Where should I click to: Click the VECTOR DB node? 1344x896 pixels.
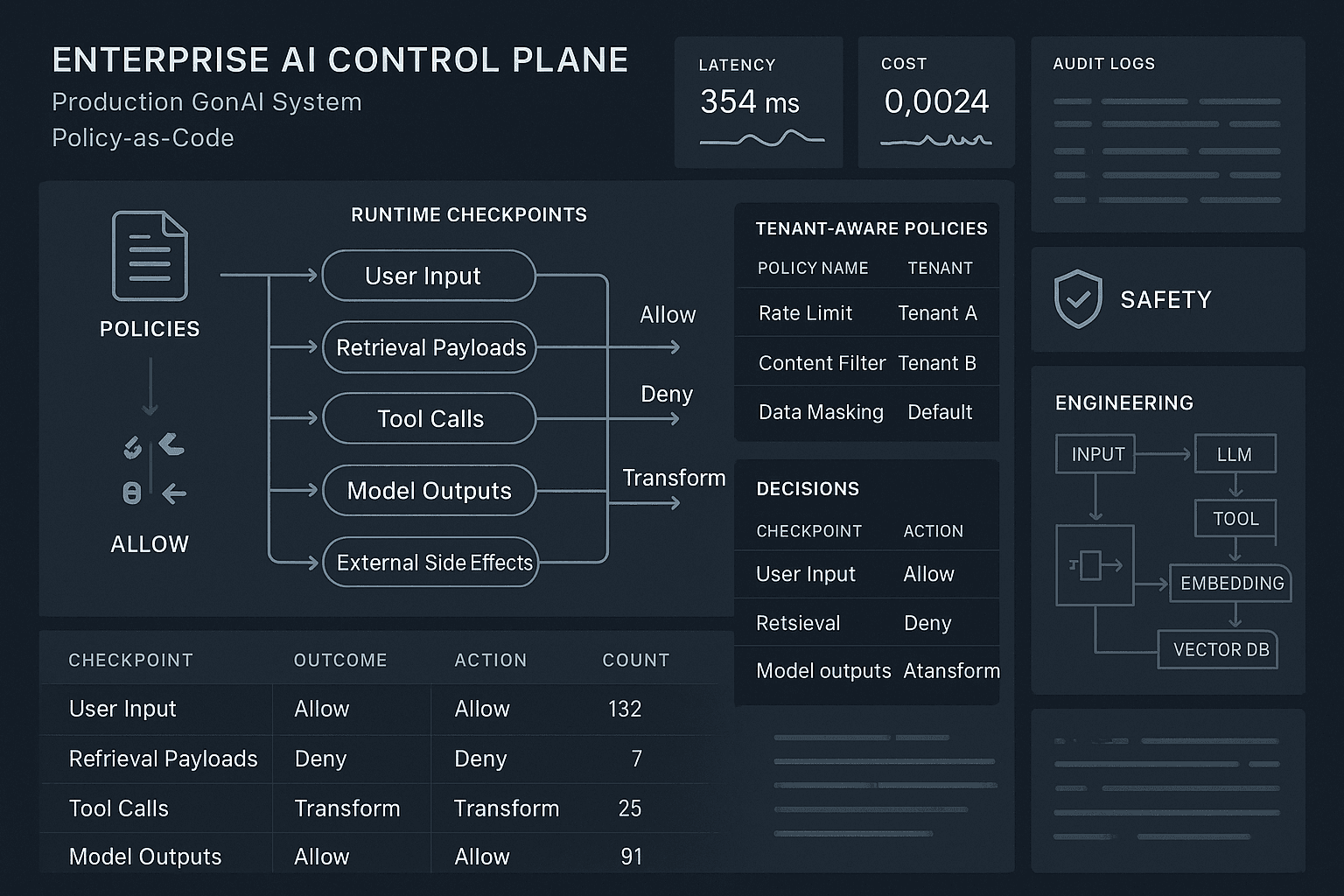pos(1221,649)
